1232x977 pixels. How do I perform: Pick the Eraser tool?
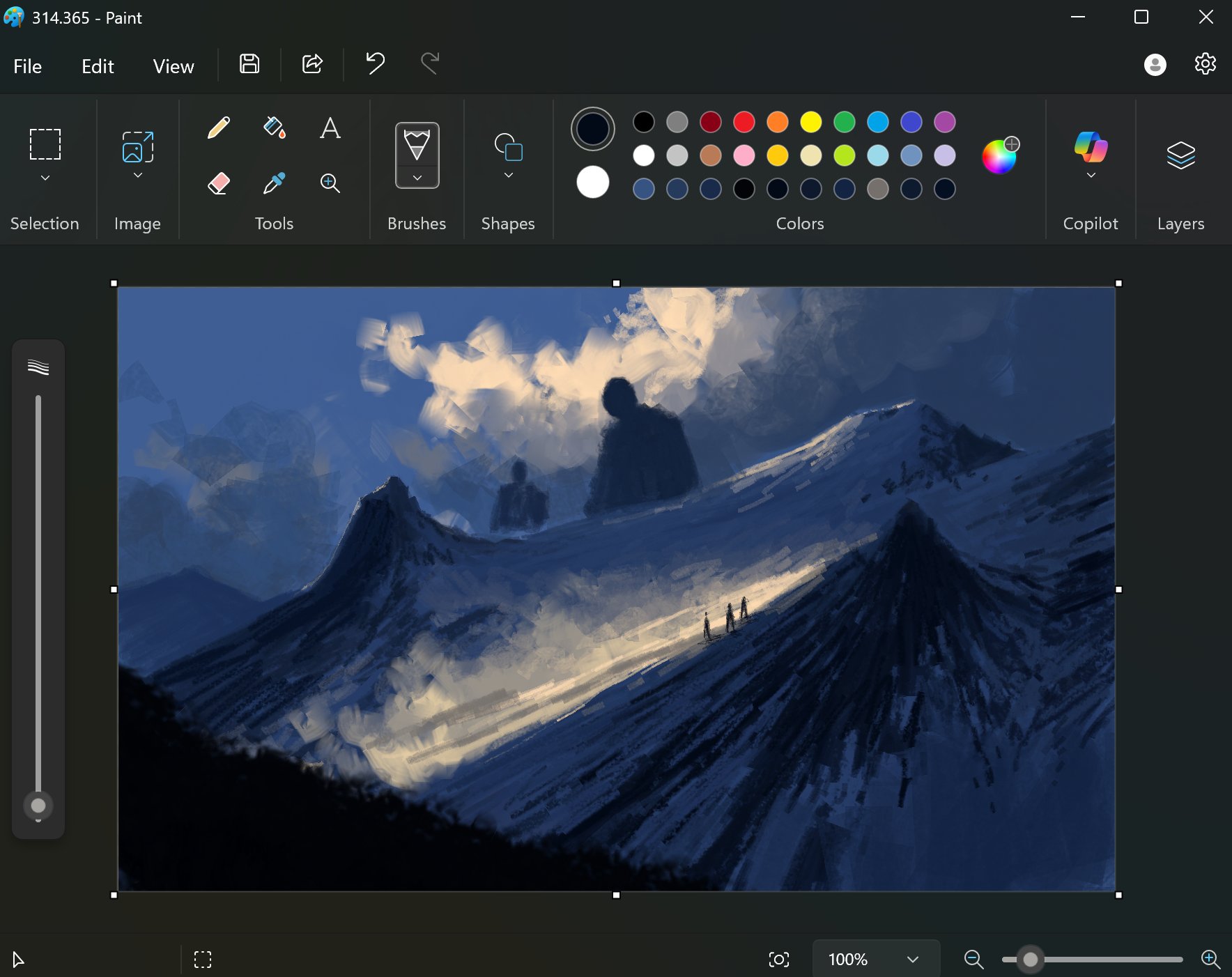point(219,183)
